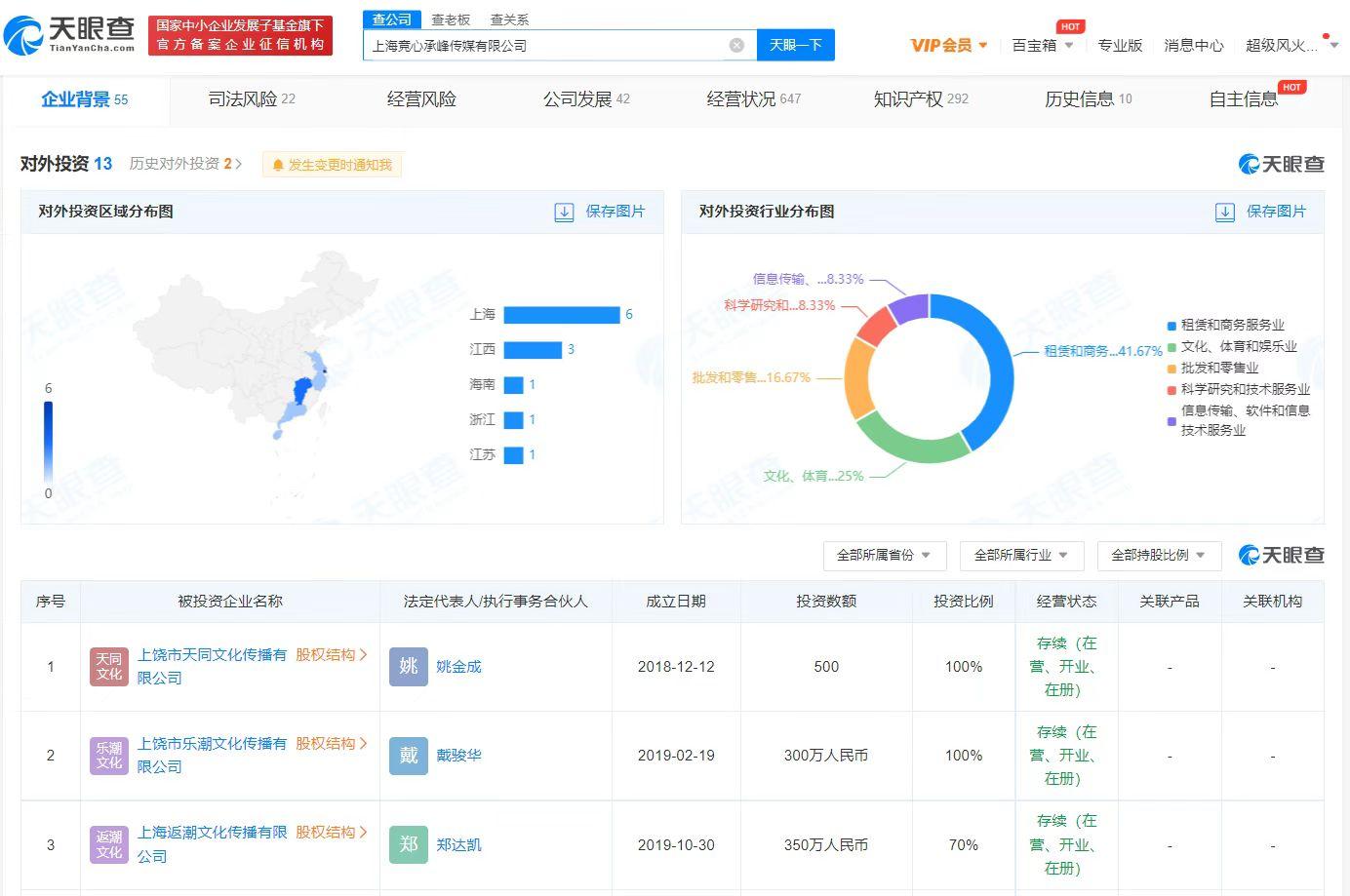
Task: Click the 上海 bar in the region chart
Action: point(562,314)
